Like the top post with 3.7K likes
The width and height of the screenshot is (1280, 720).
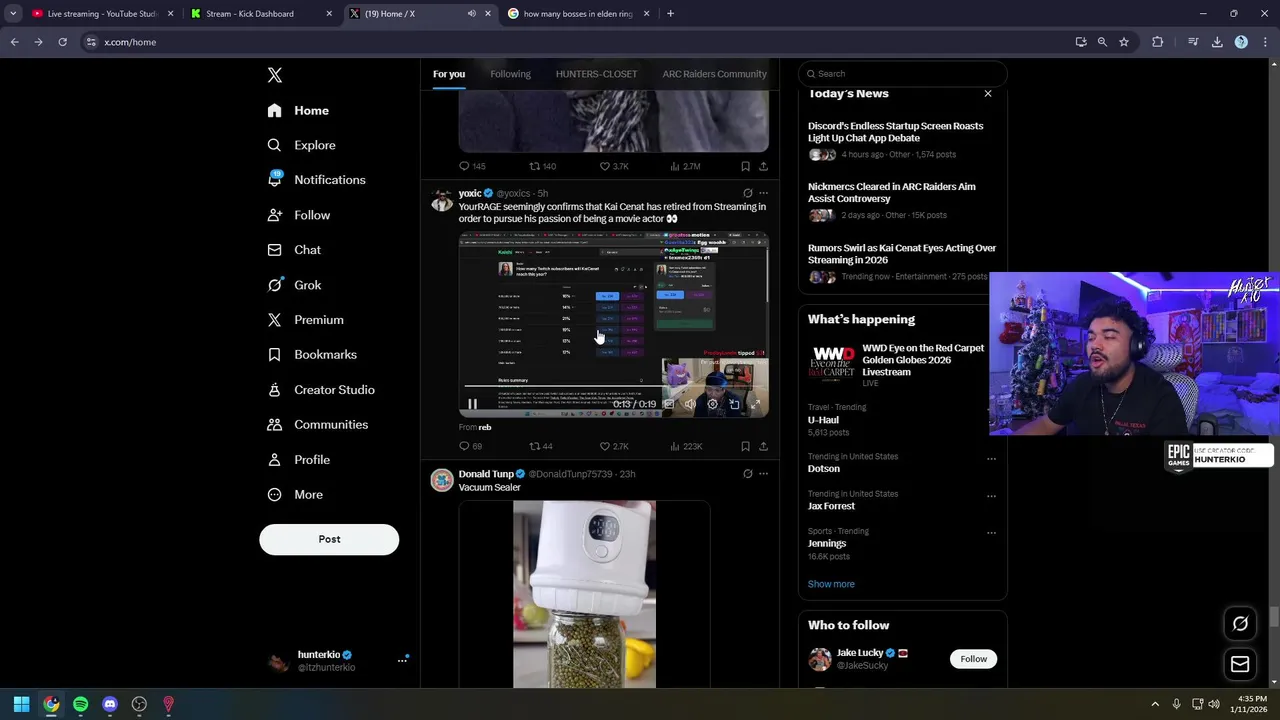coord(613,166)
